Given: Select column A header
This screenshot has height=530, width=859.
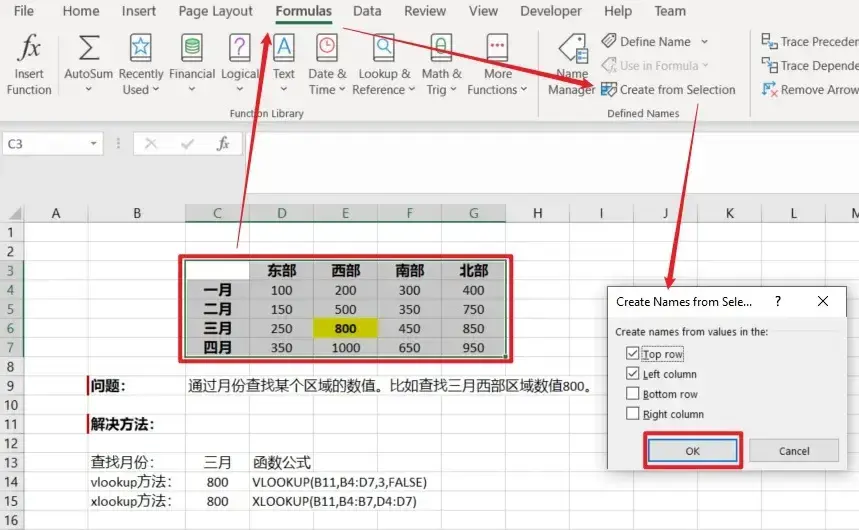Looking at the screenshot, I should [x=55, y=213].
